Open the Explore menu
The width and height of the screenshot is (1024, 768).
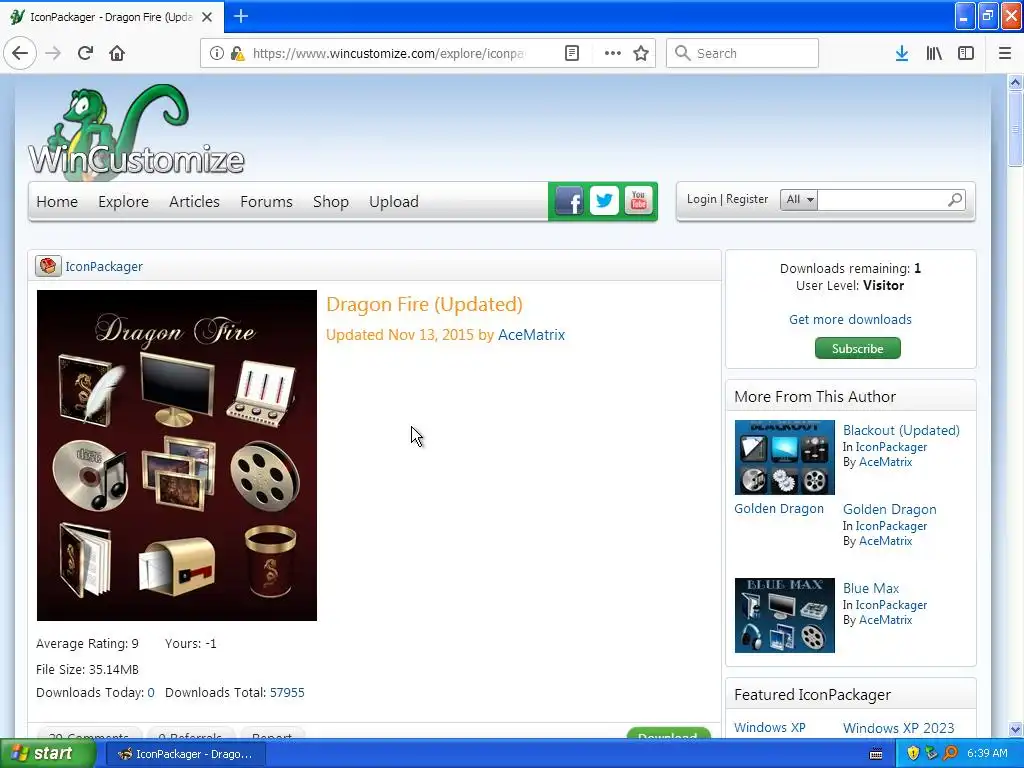tap(123, 202)
